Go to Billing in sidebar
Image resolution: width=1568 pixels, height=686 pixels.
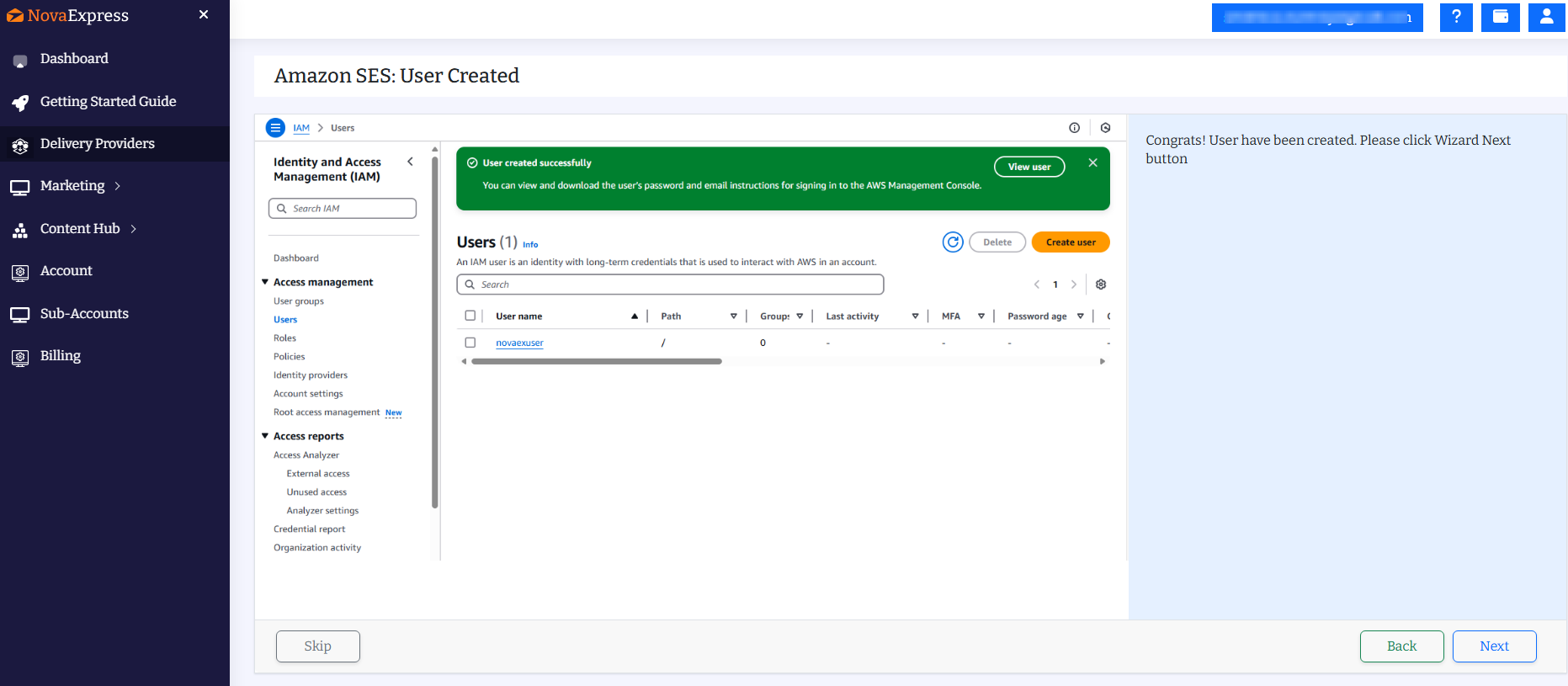tap(60, 356)
